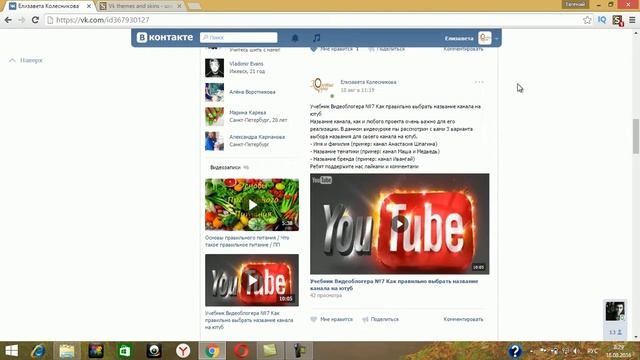This screenshot has height=360, width=640.
Task: Play the large YouTube video in post
Action: point(400,224)
